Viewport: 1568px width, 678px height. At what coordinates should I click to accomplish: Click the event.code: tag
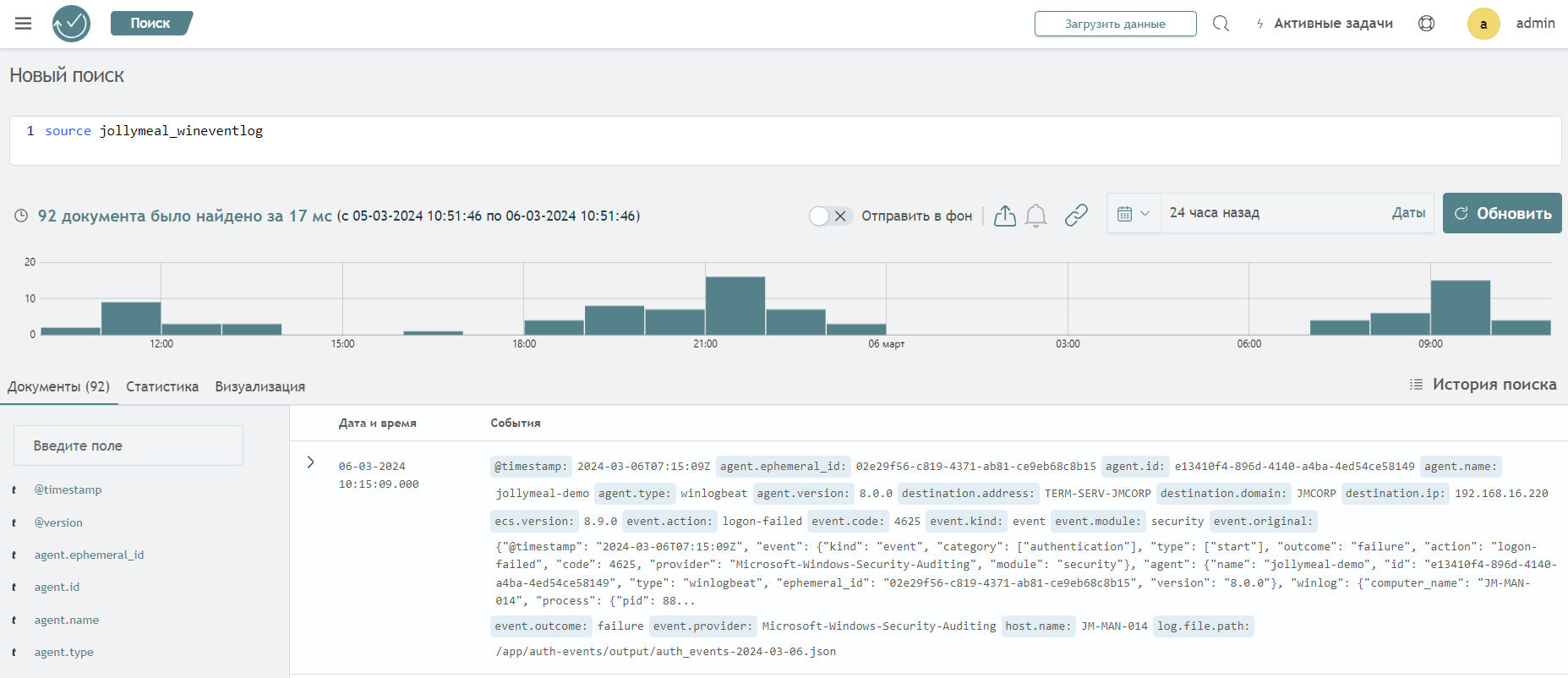coord(848,522)
